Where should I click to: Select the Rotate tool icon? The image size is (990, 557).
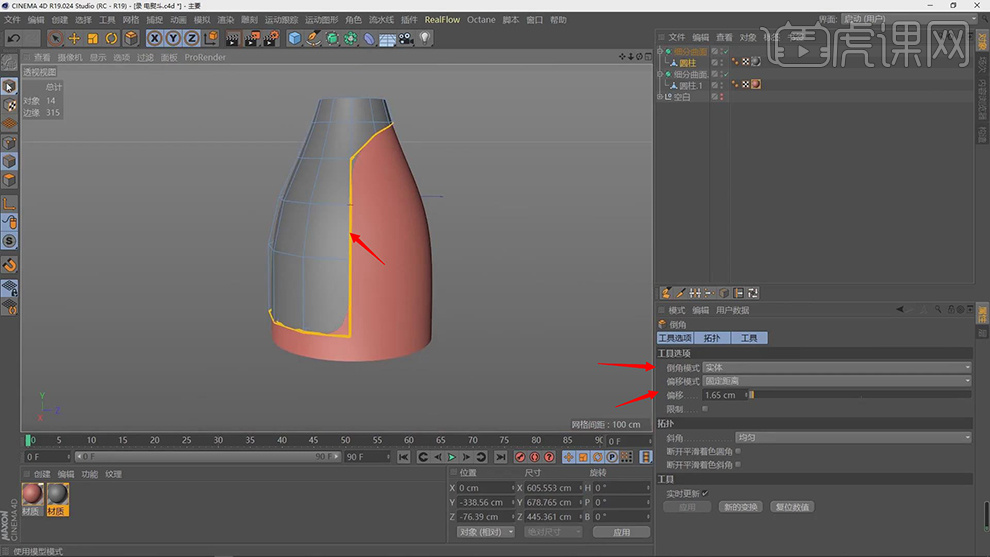click(x=111, y=38)
